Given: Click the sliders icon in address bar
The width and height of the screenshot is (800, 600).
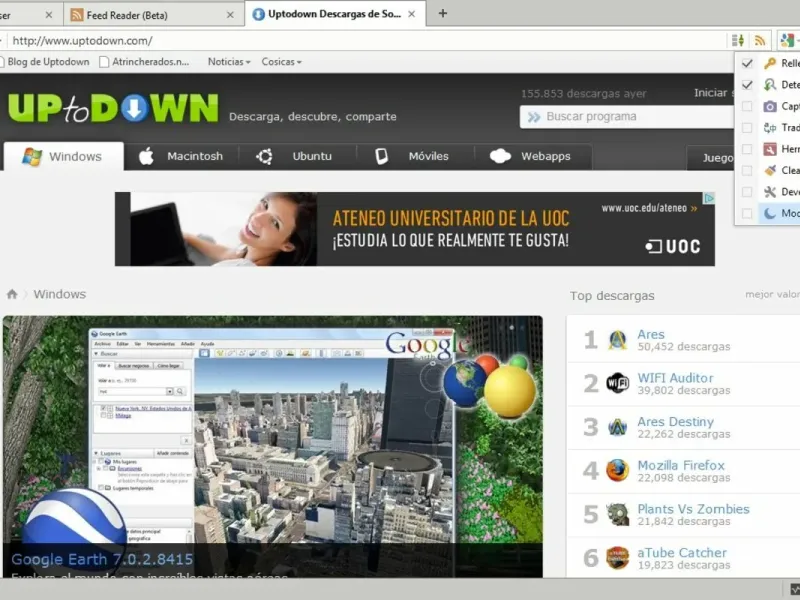Looking at the screenshot, I should 738,40.
